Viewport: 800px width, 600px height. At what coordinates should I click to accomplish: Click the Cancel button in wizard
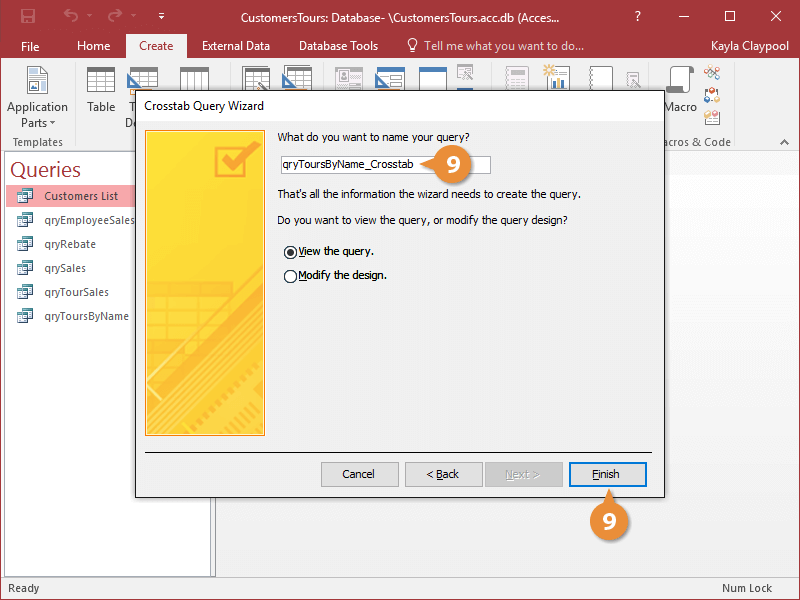click(x=359, y=474)
